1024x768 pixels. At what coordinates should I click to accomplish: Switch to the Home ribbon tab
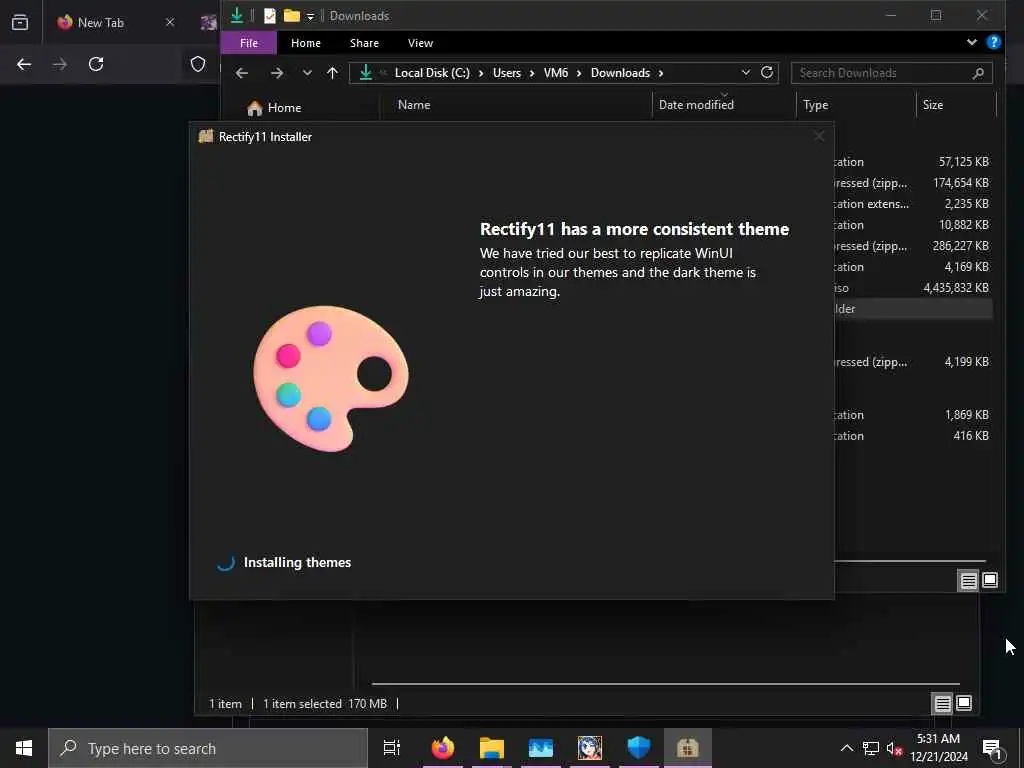pos(306,43)
